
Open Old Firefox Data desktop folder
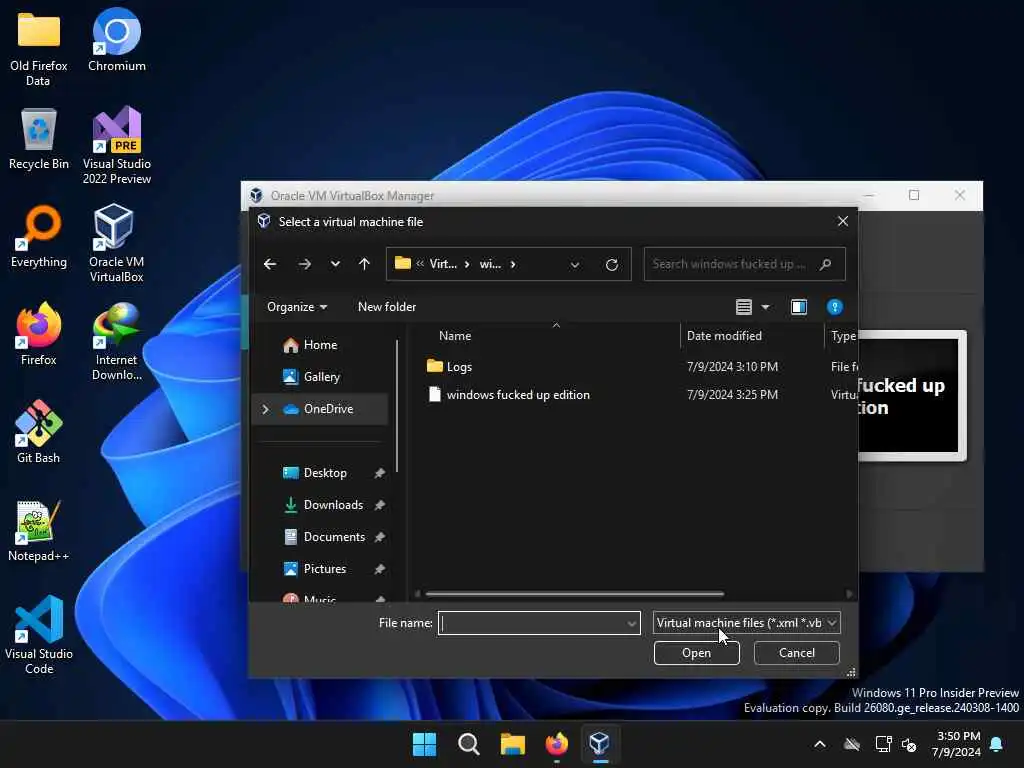(x=39, y=49)
